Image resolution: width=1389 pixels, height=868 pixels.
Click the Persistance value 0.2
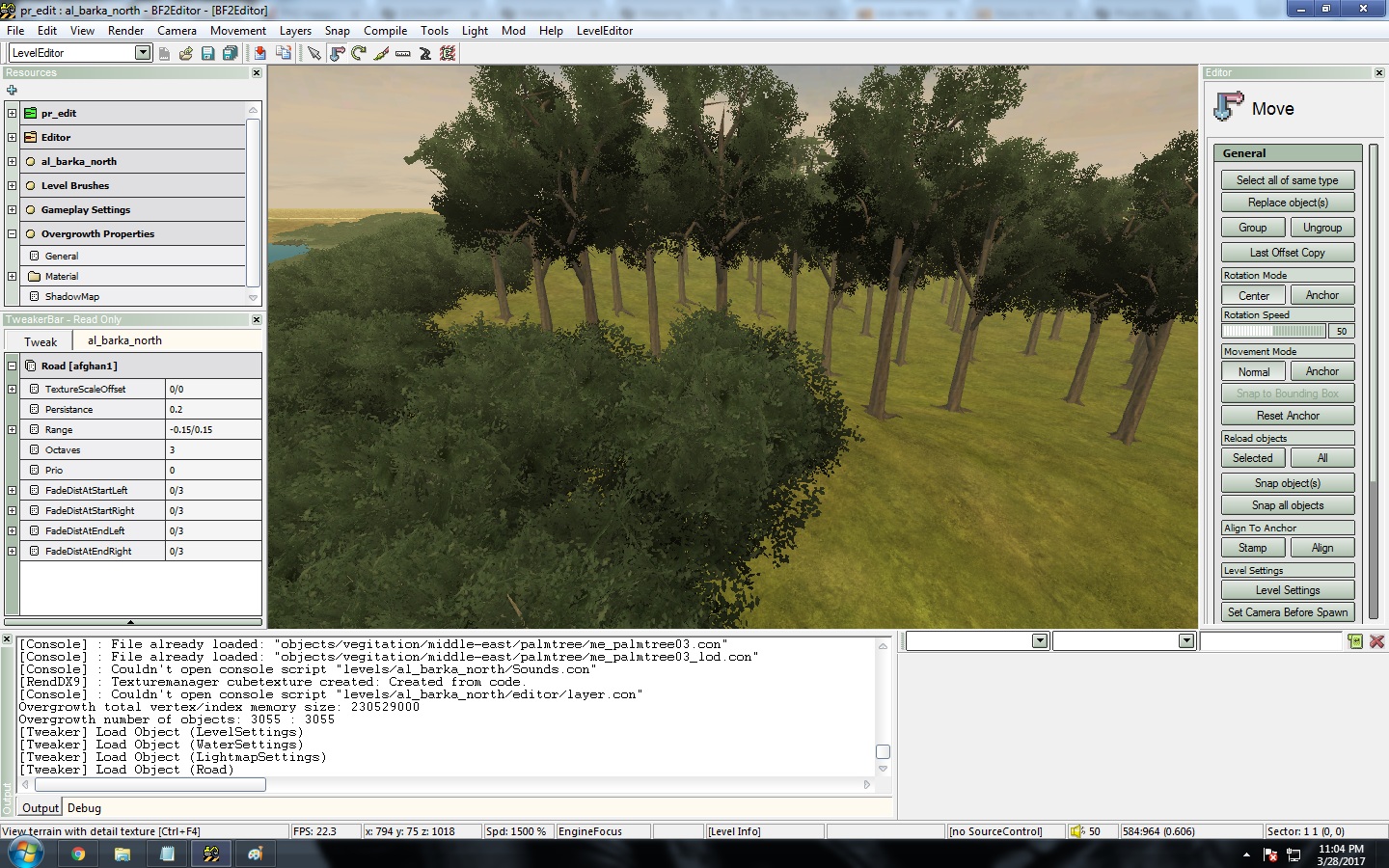213,409
